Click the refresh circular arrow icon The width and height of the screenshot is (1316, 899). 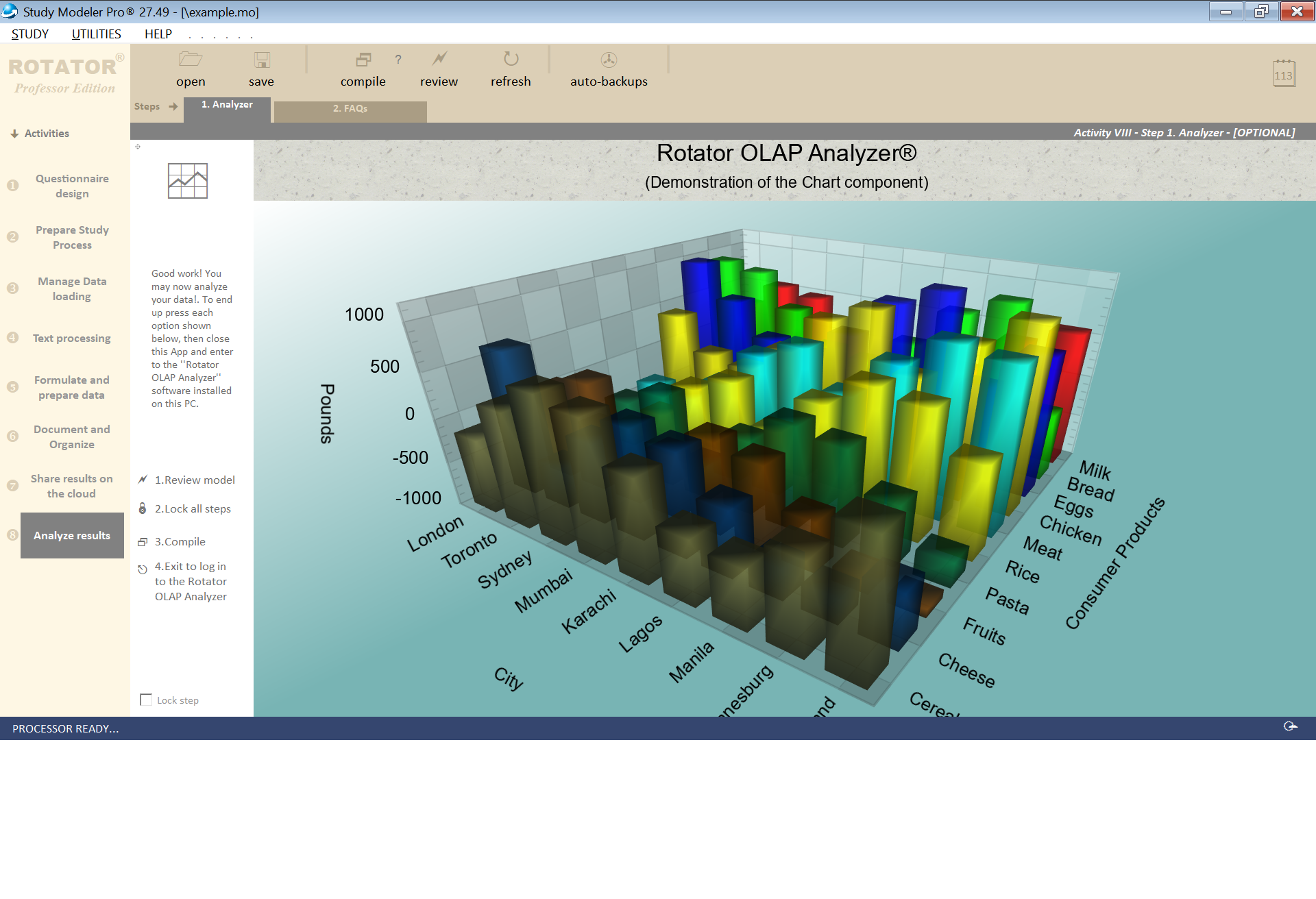pyautogui.click(x=511, y=59)
